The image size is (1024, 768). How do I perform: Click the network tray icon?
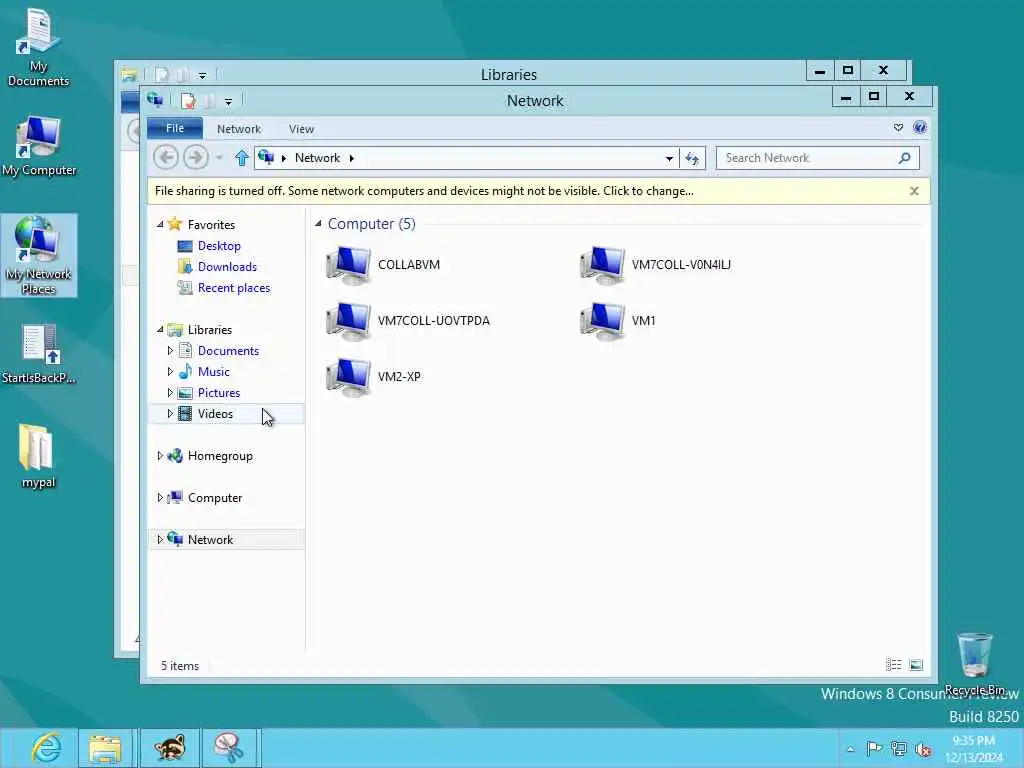click(899, 748)
